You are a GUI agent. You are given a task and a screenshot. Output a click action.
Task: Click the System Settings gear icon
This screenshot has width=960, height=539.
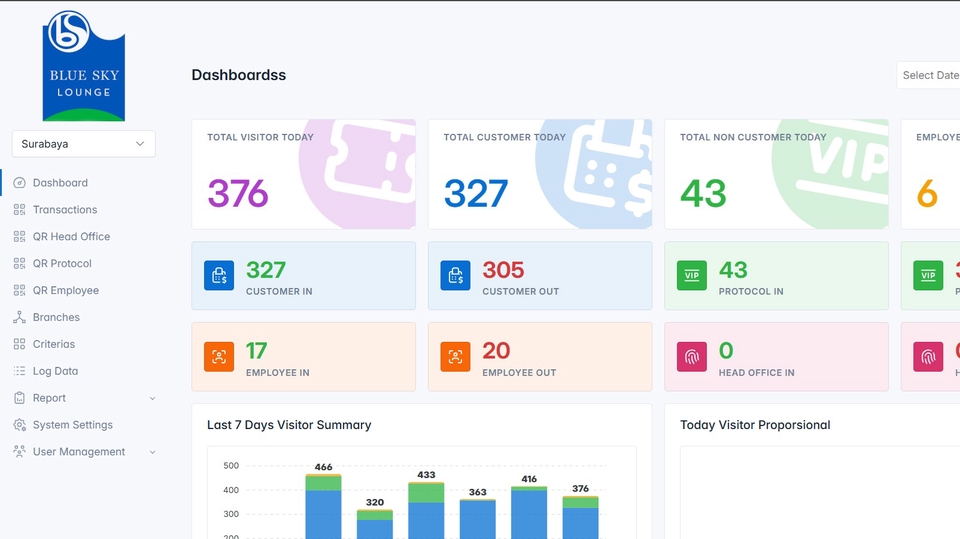[x=20, y=425]
